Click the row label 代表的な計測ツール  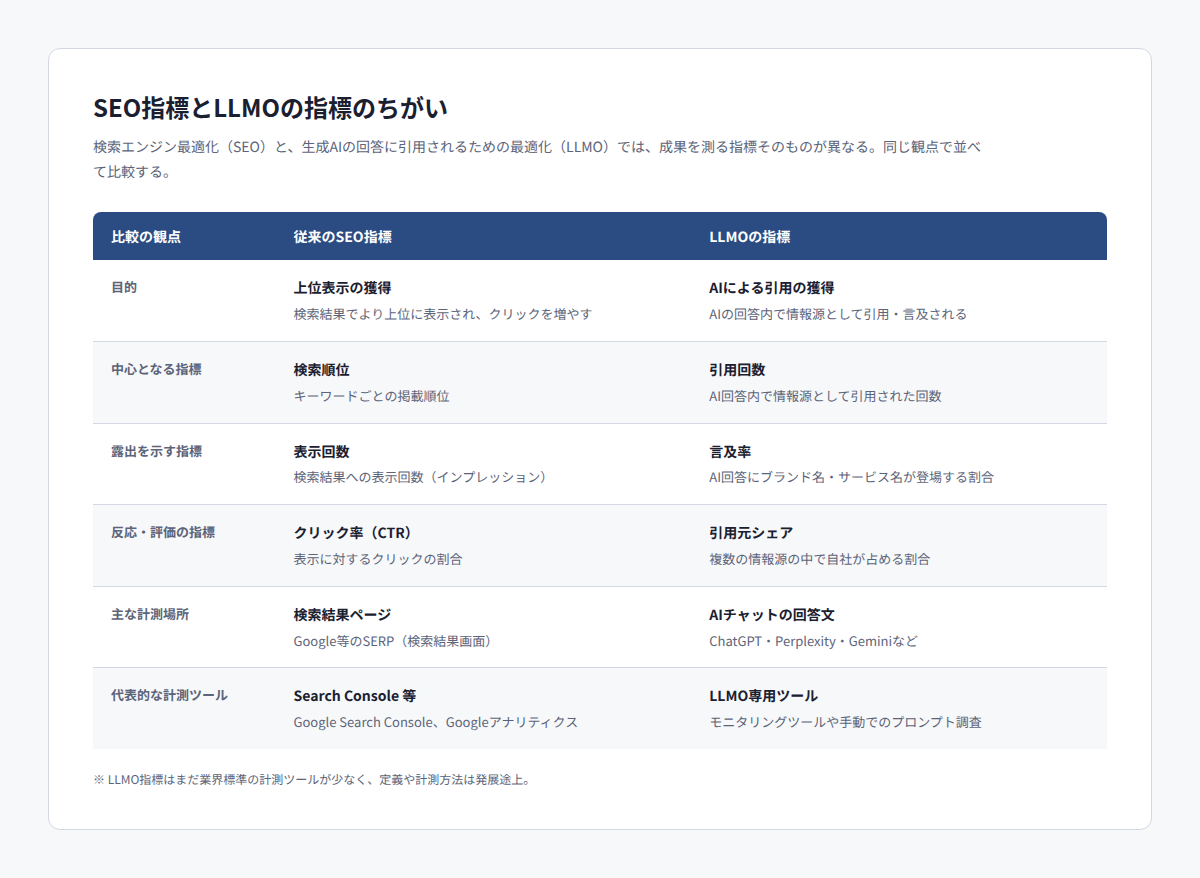[x=169, y=695]
